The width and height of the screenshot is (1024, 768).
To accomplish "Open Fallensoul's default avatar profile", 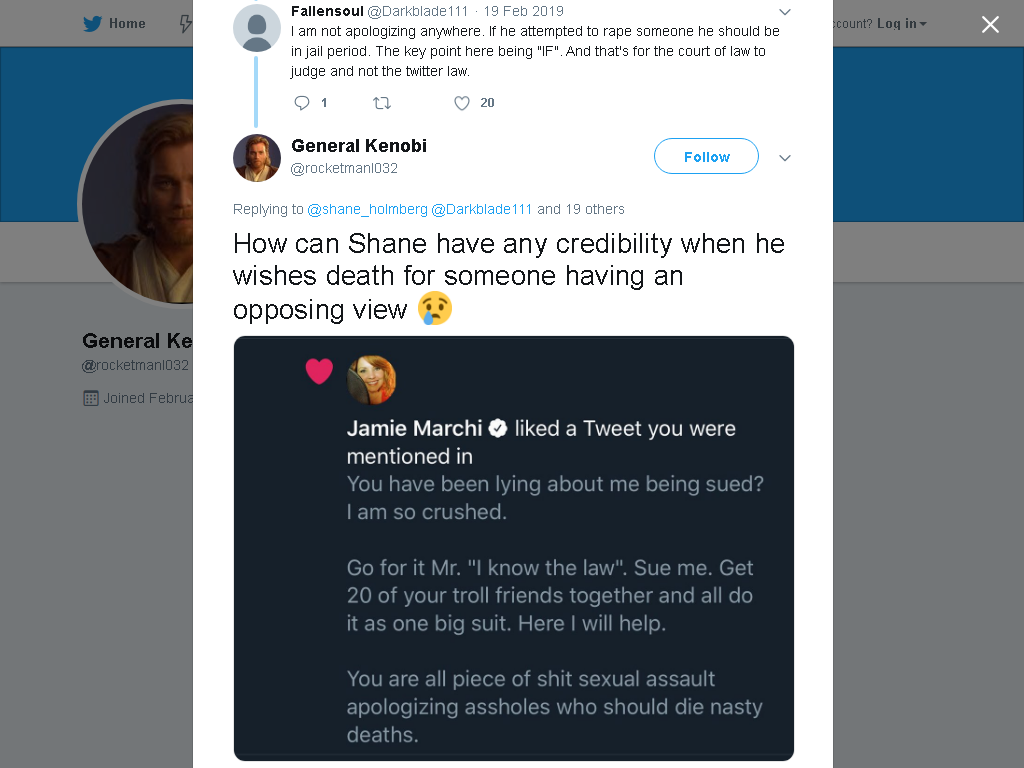I will [257, 27].
